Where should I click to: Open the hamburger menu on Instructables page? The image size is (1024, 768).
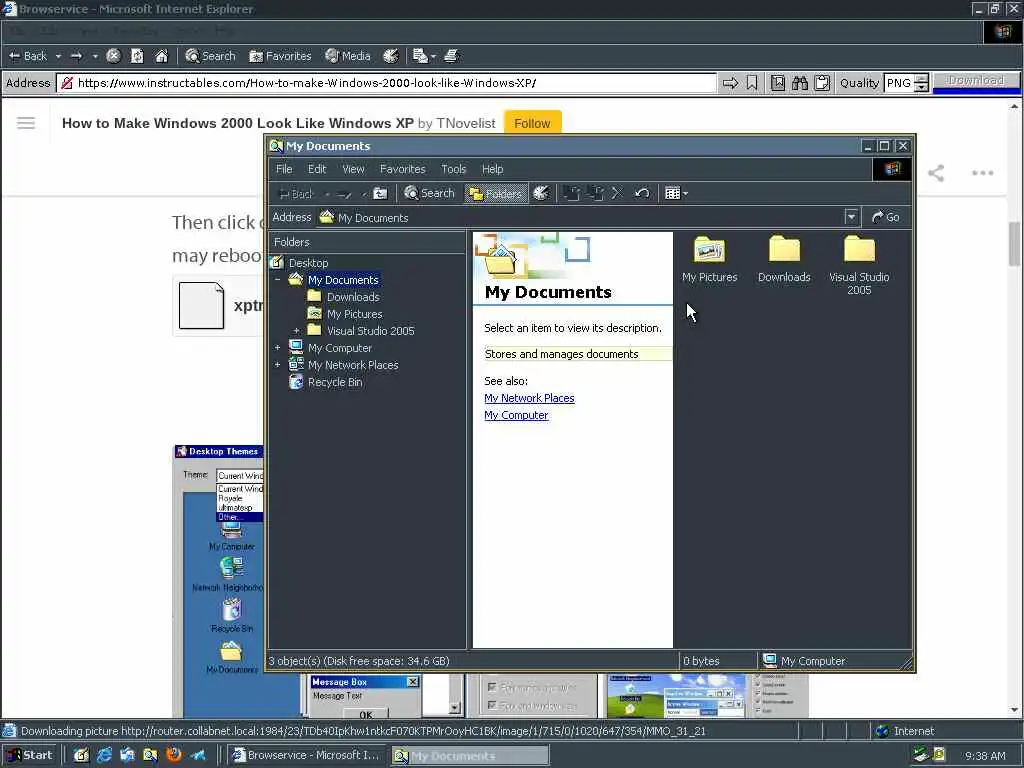pyautogui.click(x=26, y=123)
